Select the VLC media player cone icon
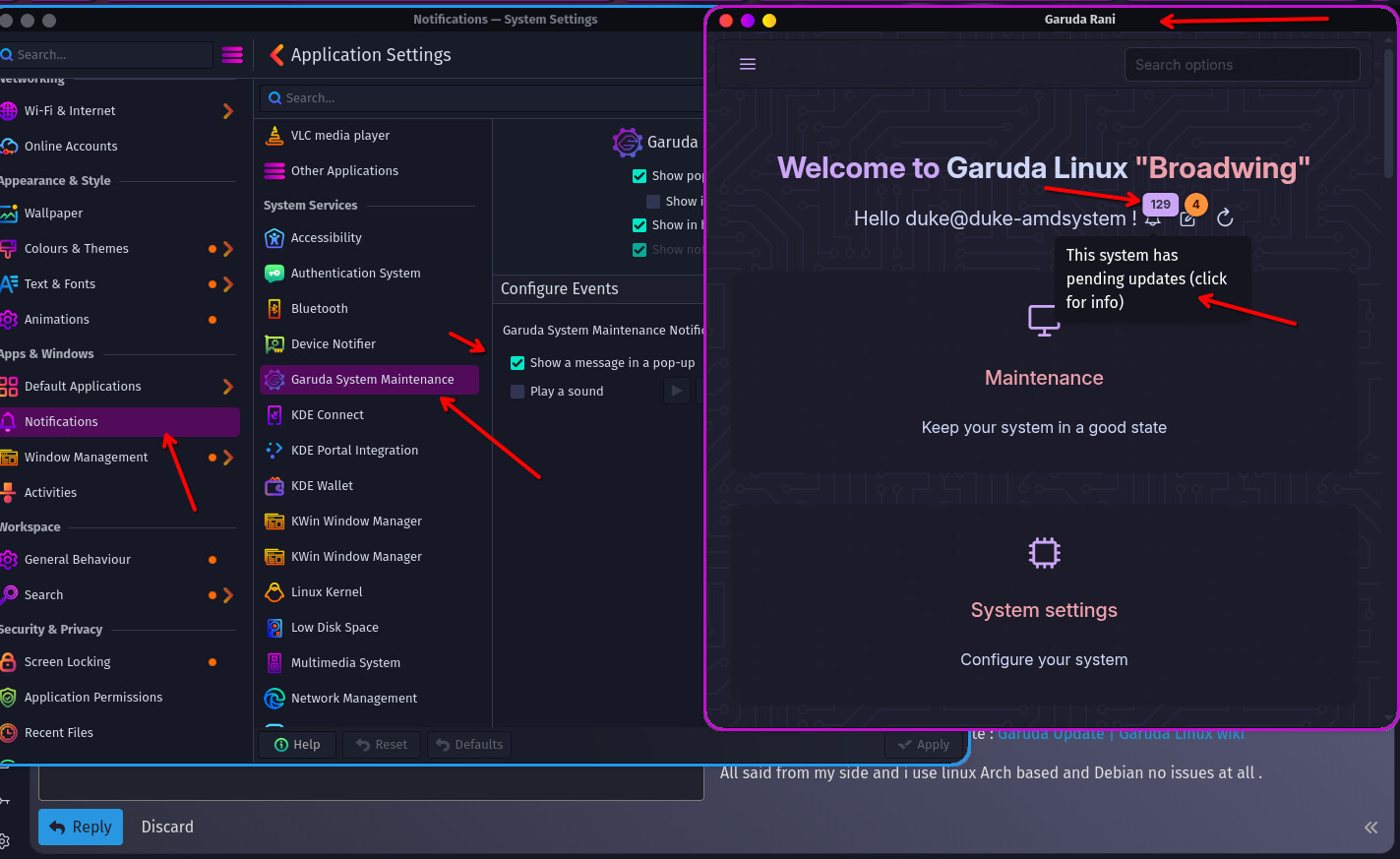 click(x=274, y=136)
